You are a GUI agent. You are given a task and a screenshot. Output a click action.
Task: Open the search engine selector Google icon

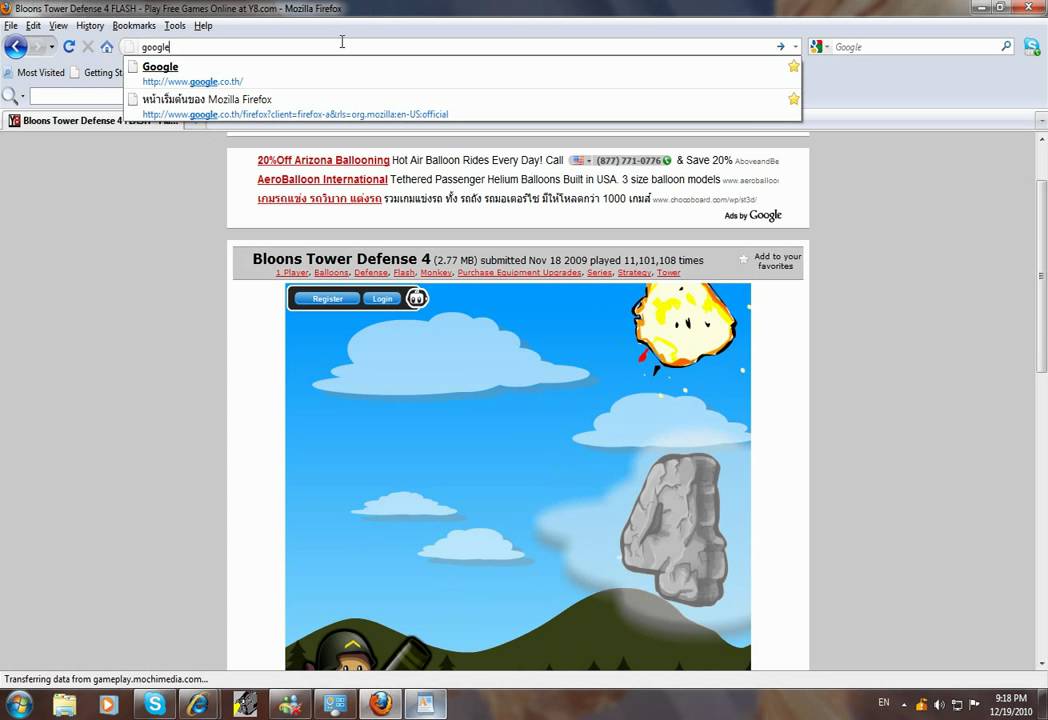point(819,47)
